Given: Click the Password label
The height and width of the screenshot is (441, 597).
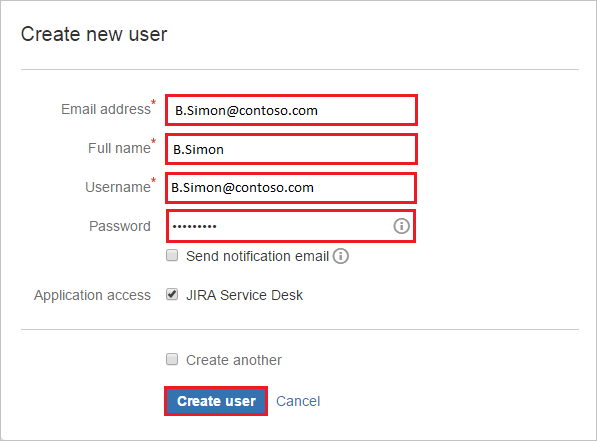Looking at the screenshot, I should point(120,226).
